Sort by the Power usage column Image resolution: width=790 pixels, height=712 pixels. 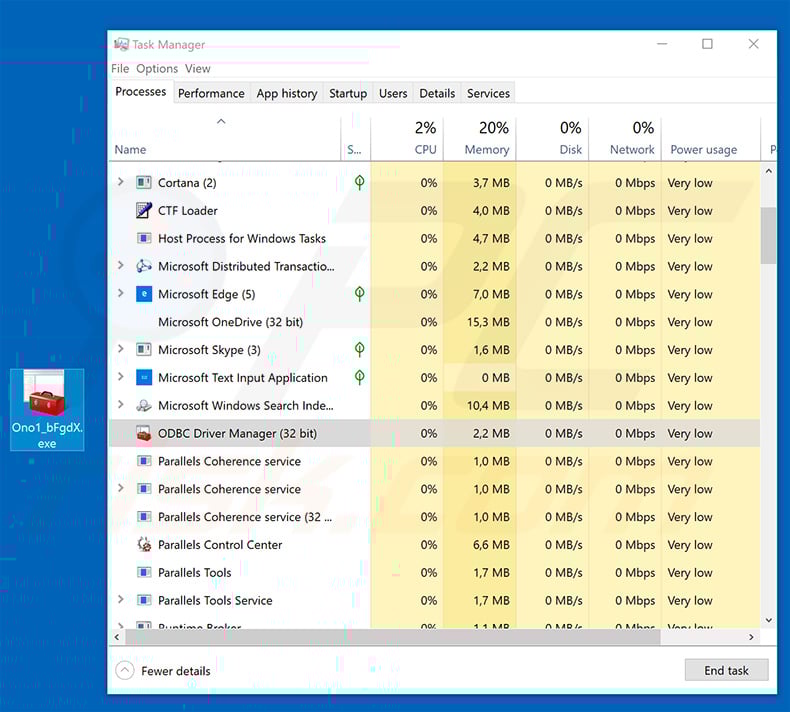pyautogui.click(x=710, y=139)
